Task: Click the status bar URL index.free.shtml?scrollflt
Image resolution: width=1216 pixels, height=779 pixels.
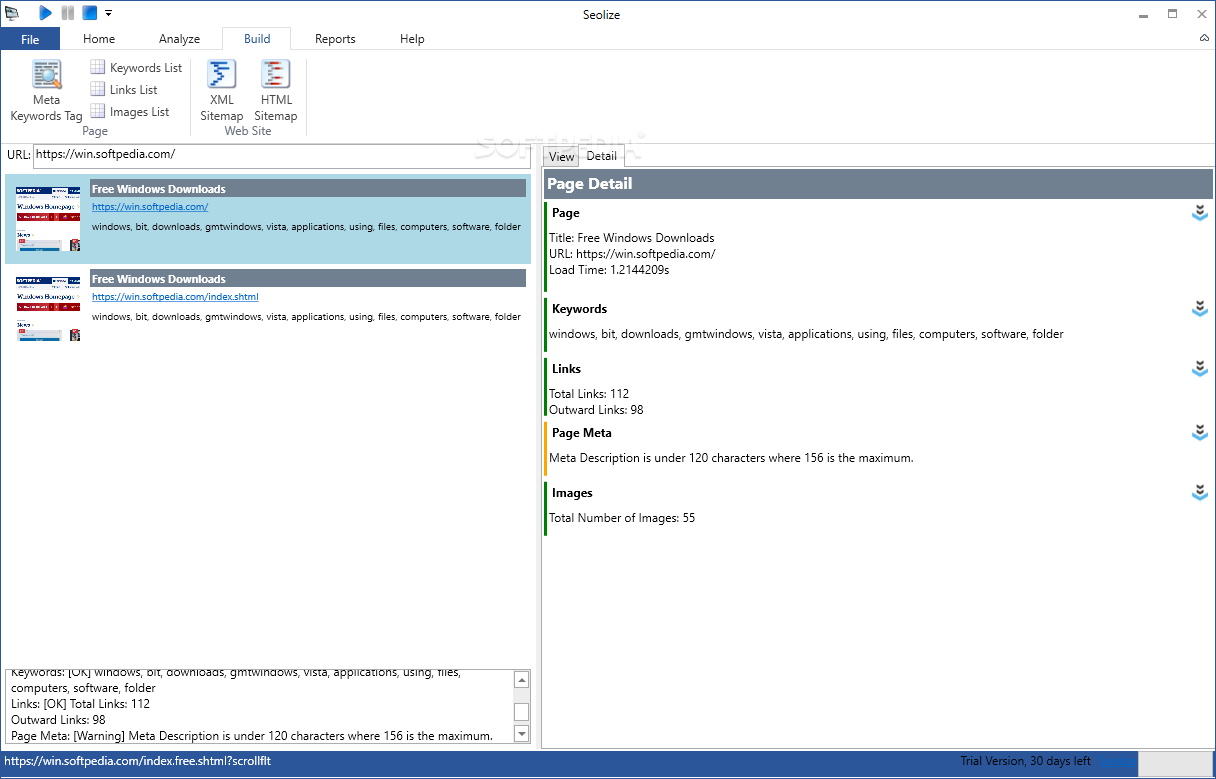Action: click(x=138, y=761)
